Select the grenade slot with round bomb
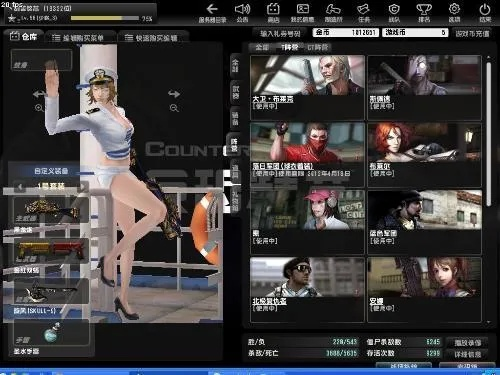Image resolution: width=500 pixels, height=375 pixels. tap(51, 332)
